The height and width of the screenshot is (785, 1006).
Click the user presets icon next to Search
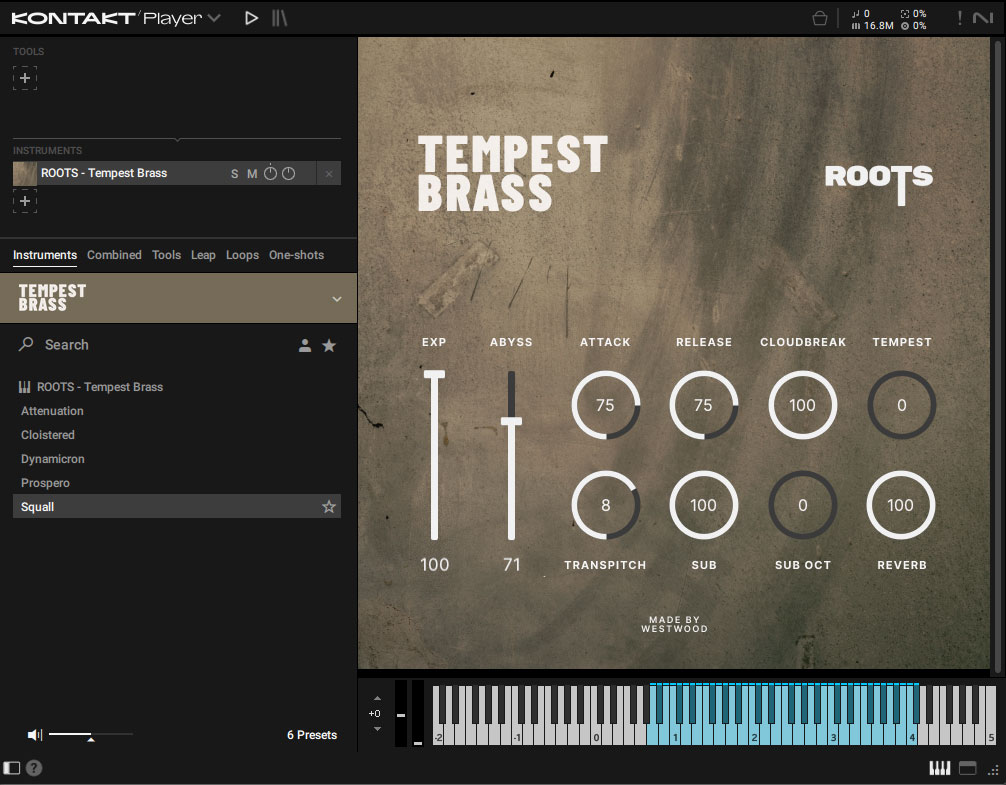[x=305, y=344]
